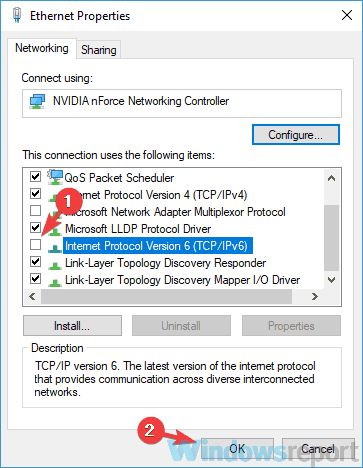Viewport: 363px width, 468px height.
Task: Click the list's scroll down arrow
Action: 331,280
